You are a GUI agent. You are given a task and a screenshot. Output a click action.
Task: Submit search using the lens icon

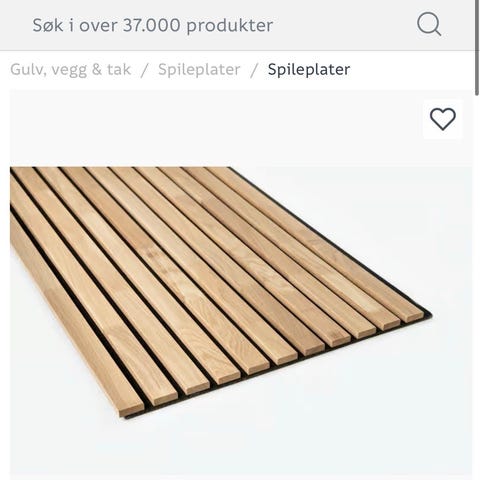tap(429, 24)
